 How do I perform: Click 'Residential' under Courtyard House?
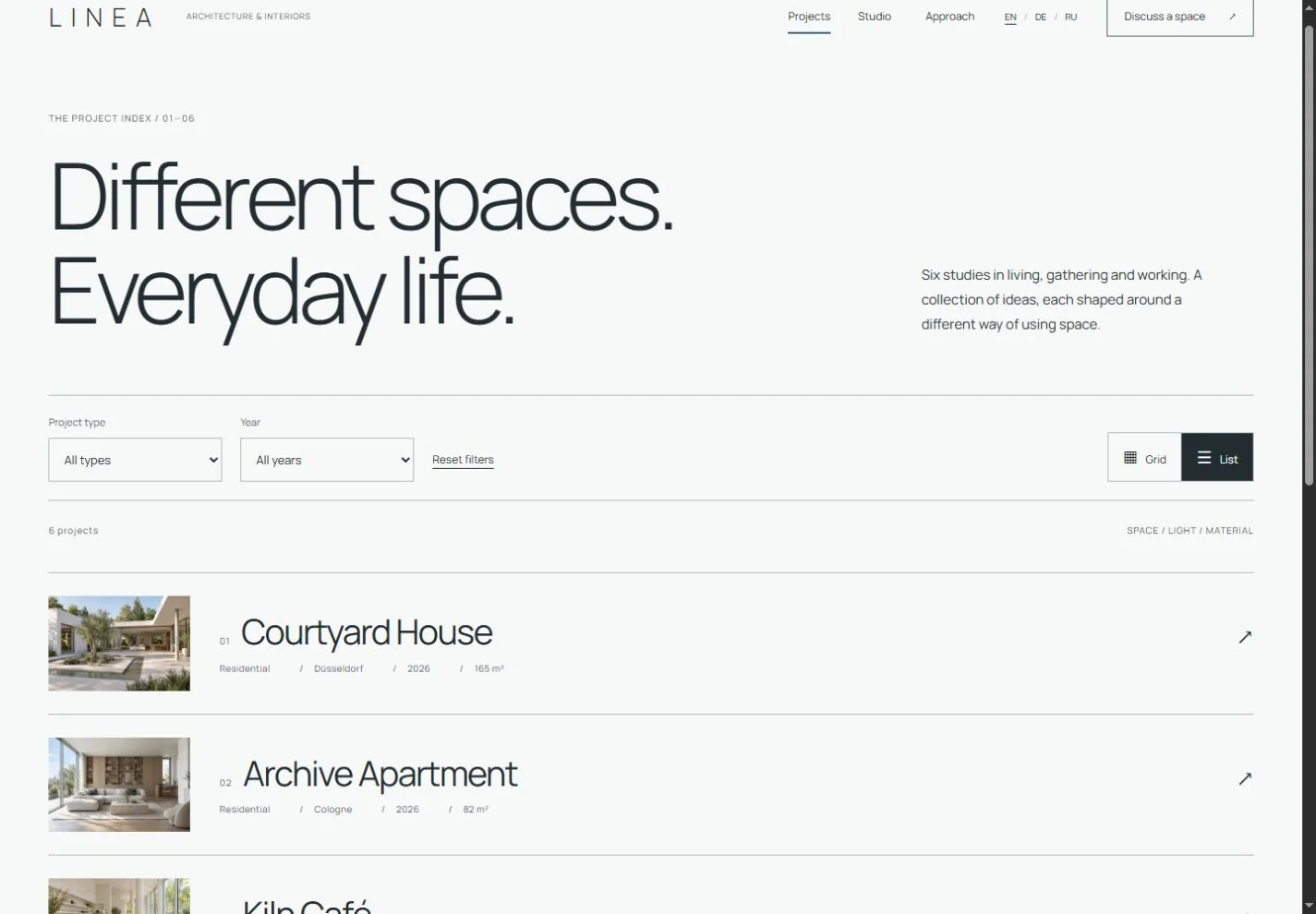245,668
